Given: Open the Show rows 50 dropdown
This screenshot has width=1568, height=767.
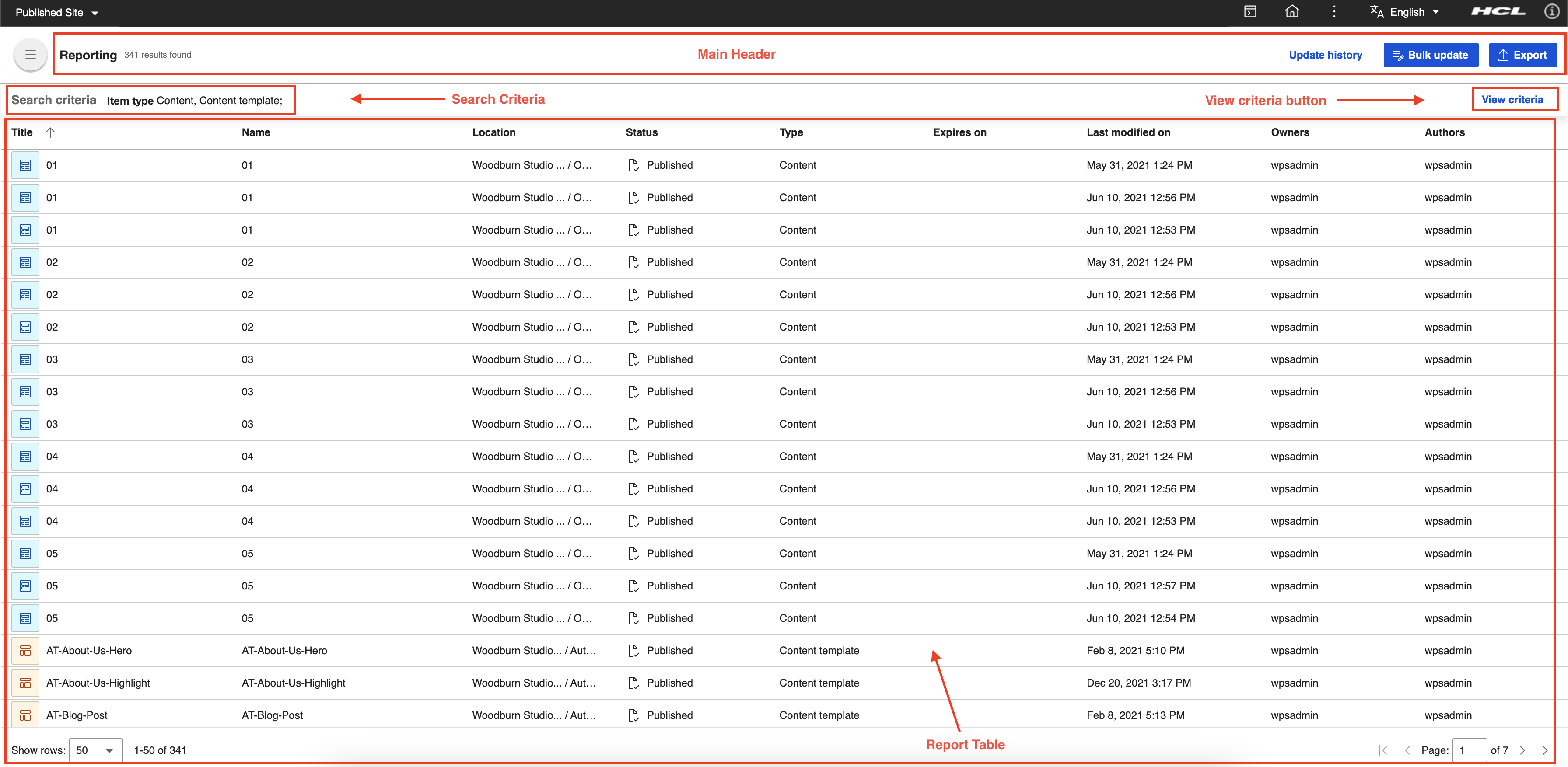Looking at the screenshot, I should pos(95,750).
